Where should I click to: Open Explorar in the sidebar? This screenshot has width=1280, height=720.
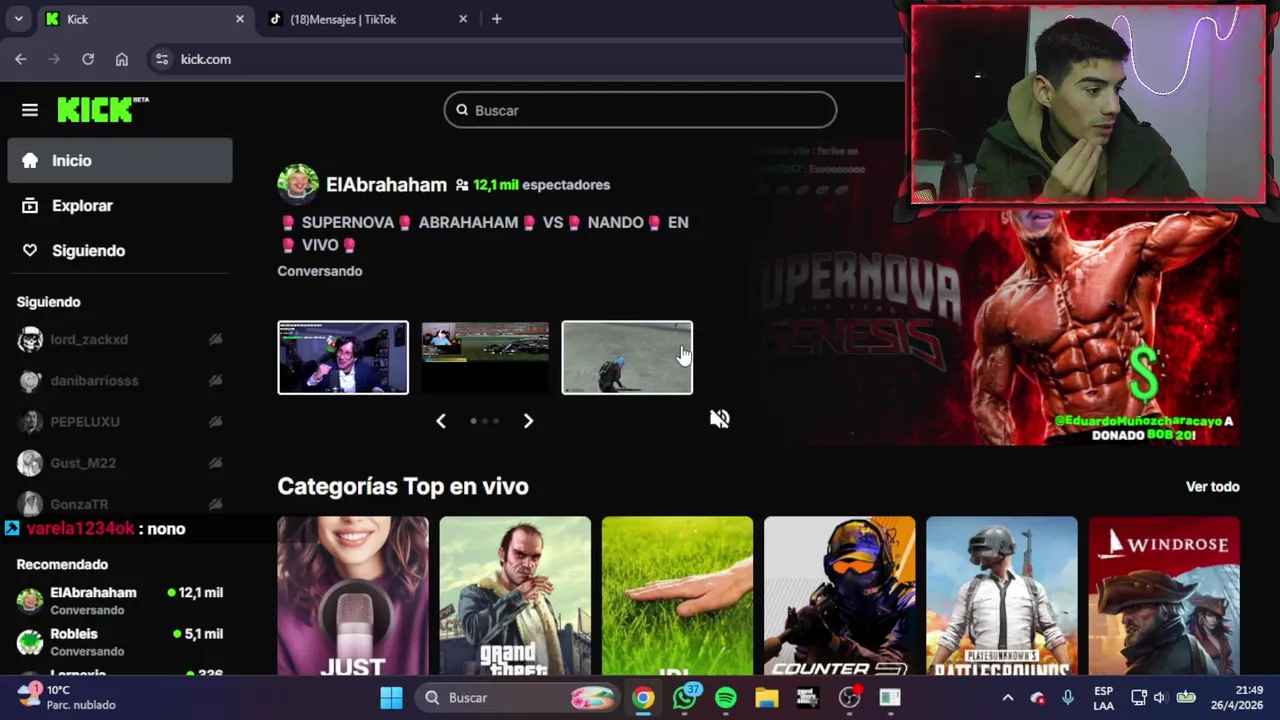120,205
